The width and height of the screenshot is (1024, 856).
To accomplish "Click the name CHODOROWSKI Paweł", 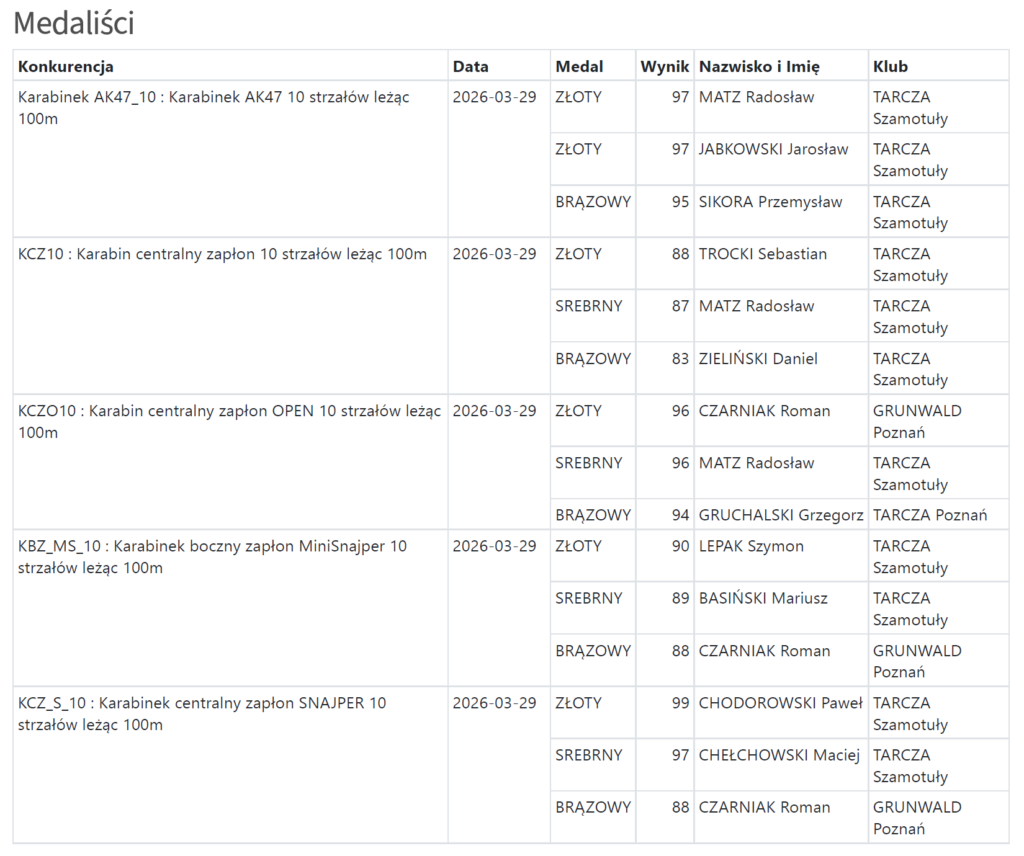I will 780,703.
